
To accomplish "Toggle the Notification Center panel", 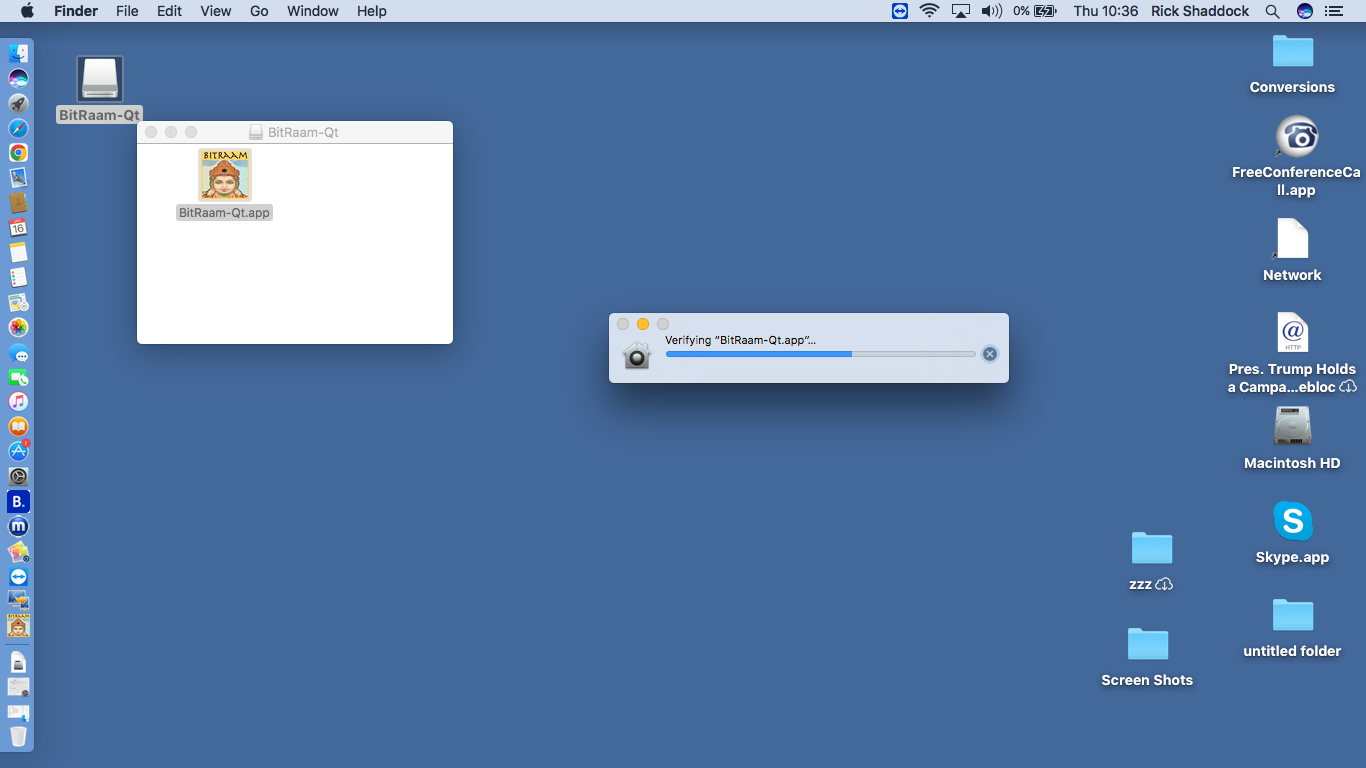I will click(1333, 11).
